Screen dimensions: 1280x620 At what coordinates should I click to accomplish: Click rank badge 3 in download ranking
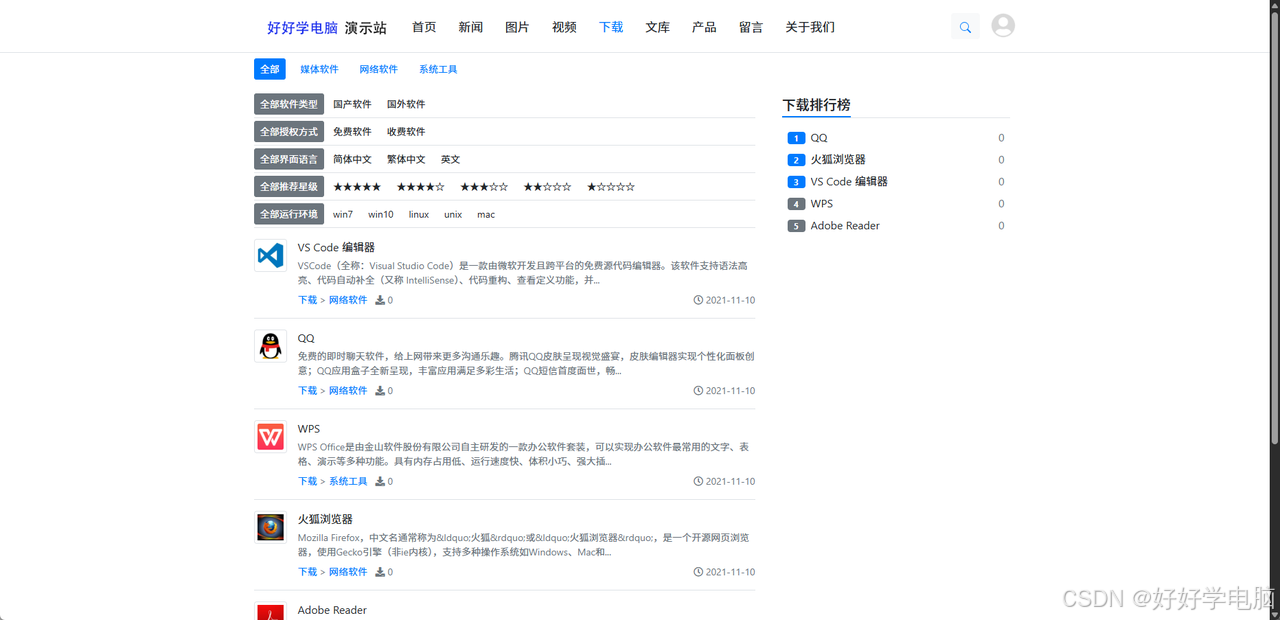pyautogui.click(x=796, y=182)
